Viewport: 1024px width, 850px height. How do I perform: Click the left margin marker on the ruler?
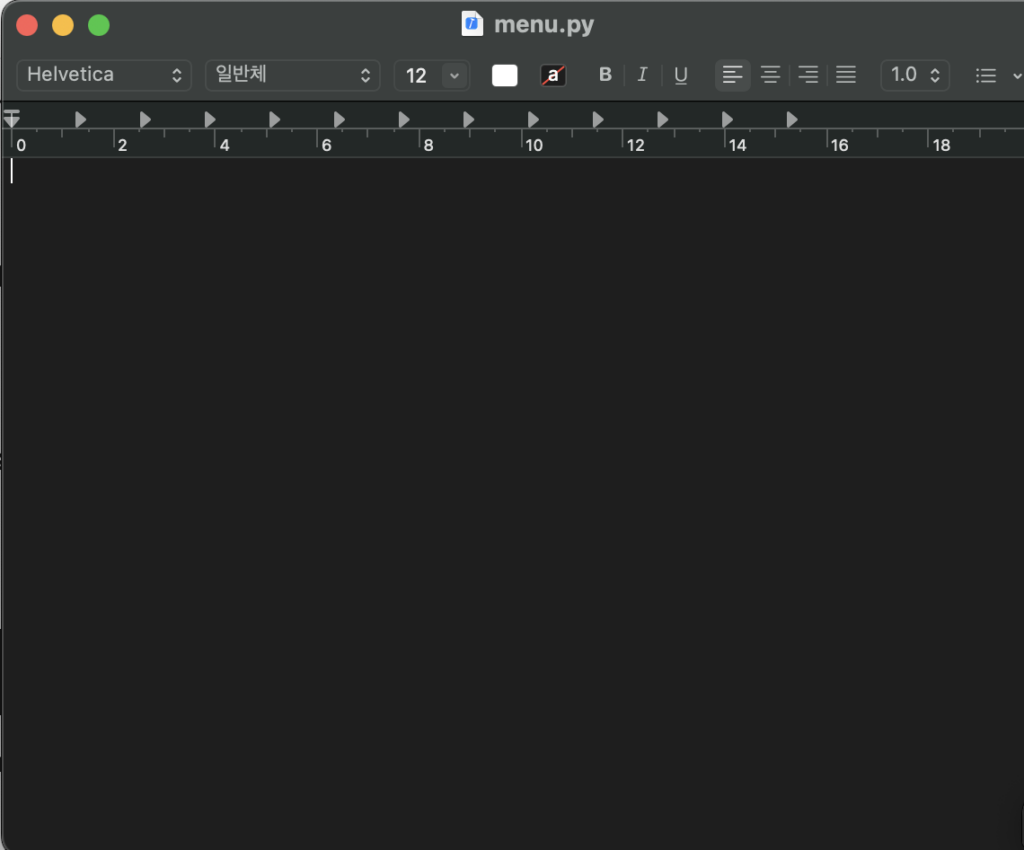12,120
